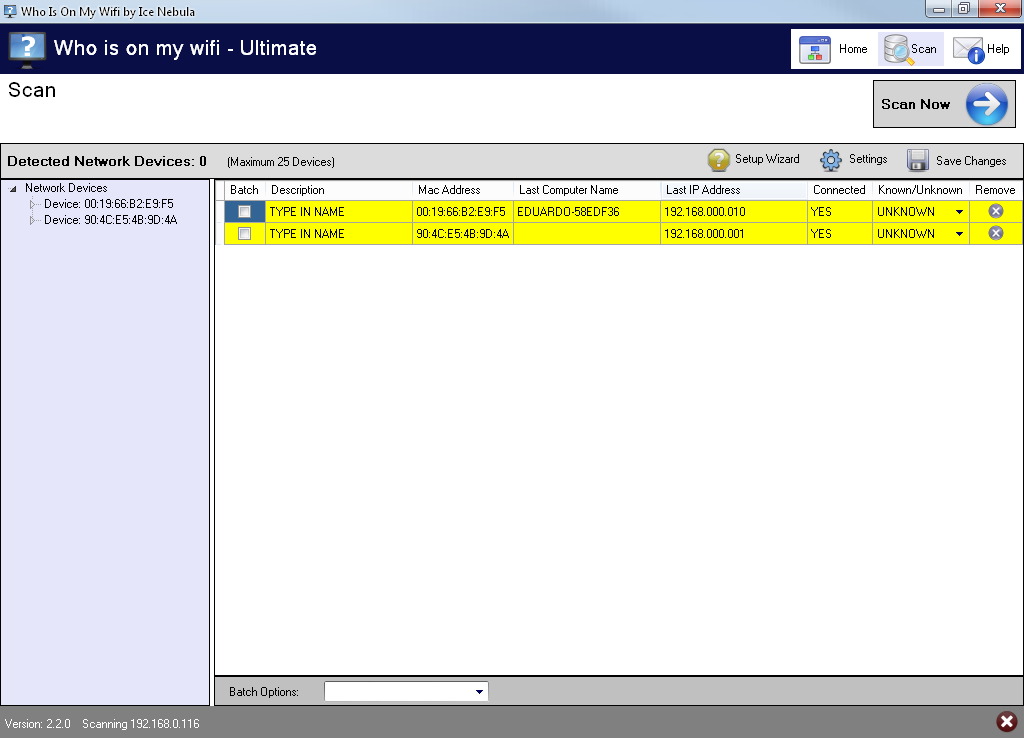
Task: Click the blue Scan Now arrow
Action: pyautogui.click(x=986, y=104)
